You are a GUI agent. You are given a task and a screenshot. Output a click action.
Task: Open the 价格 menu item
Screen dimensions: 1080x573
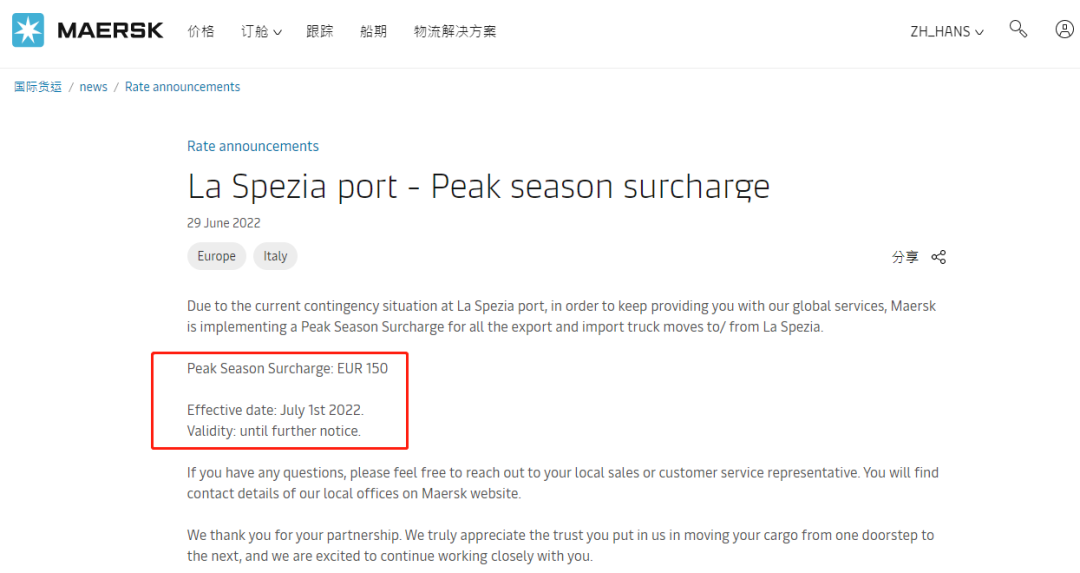[x=201, y=31]
